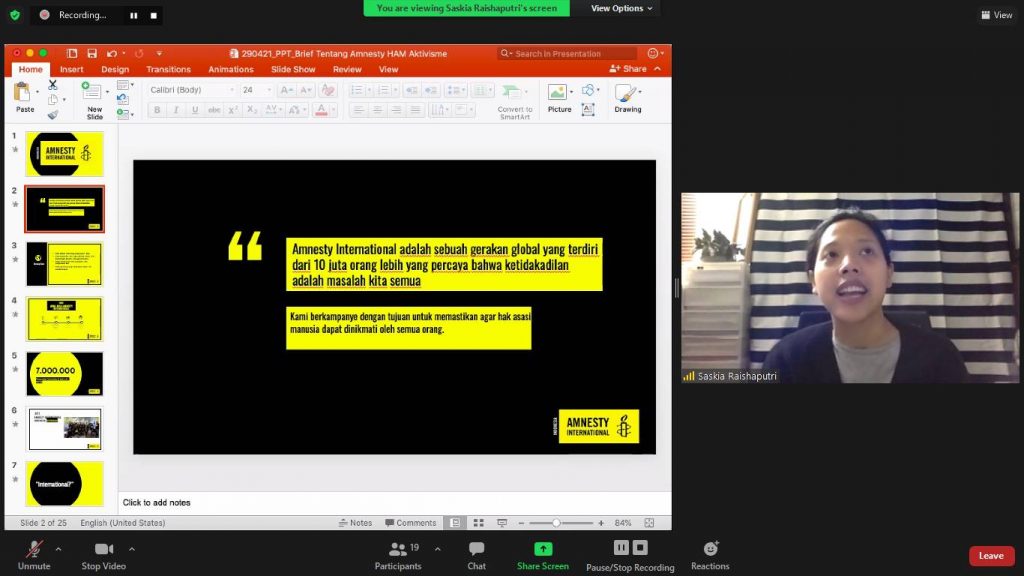
Task: Click the zoom slider in status bar
Action: click(557, 523)
